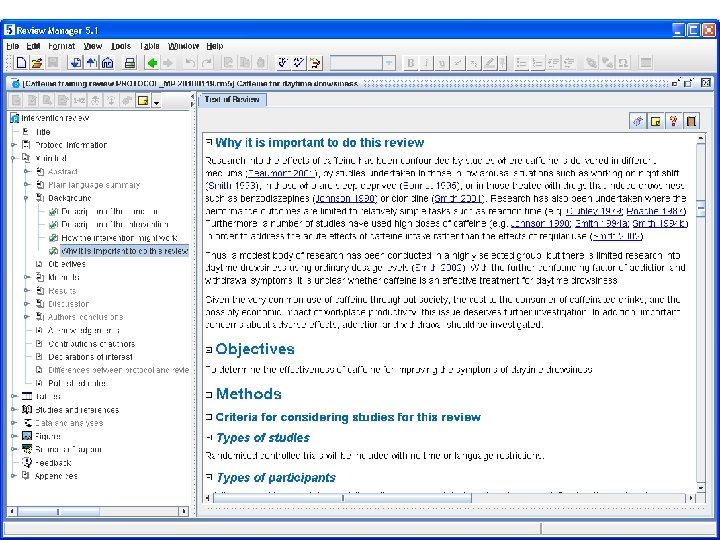Viewport: 720px width, 540px height.
Task: Select Contributions of authors tree item
Action: [x=91, y=343]
